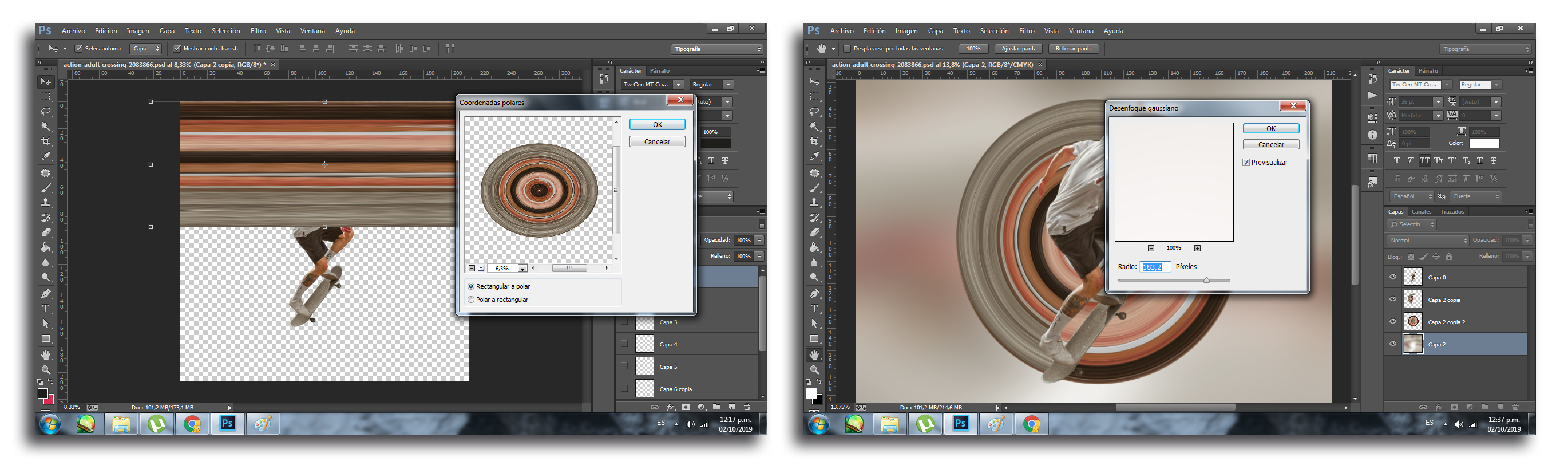The height and width of the screenshot is (465, 1568).
Task: Click the Rellenar pant. button
Action: point(1073,49)
